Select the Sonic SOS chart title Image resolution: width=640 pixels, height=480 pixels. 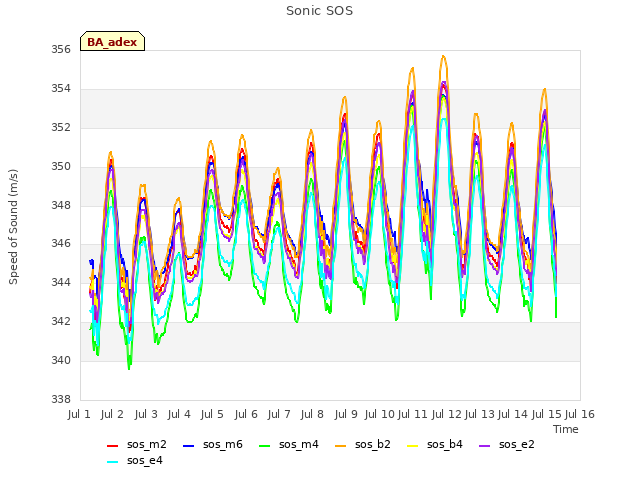click(319, 11)
